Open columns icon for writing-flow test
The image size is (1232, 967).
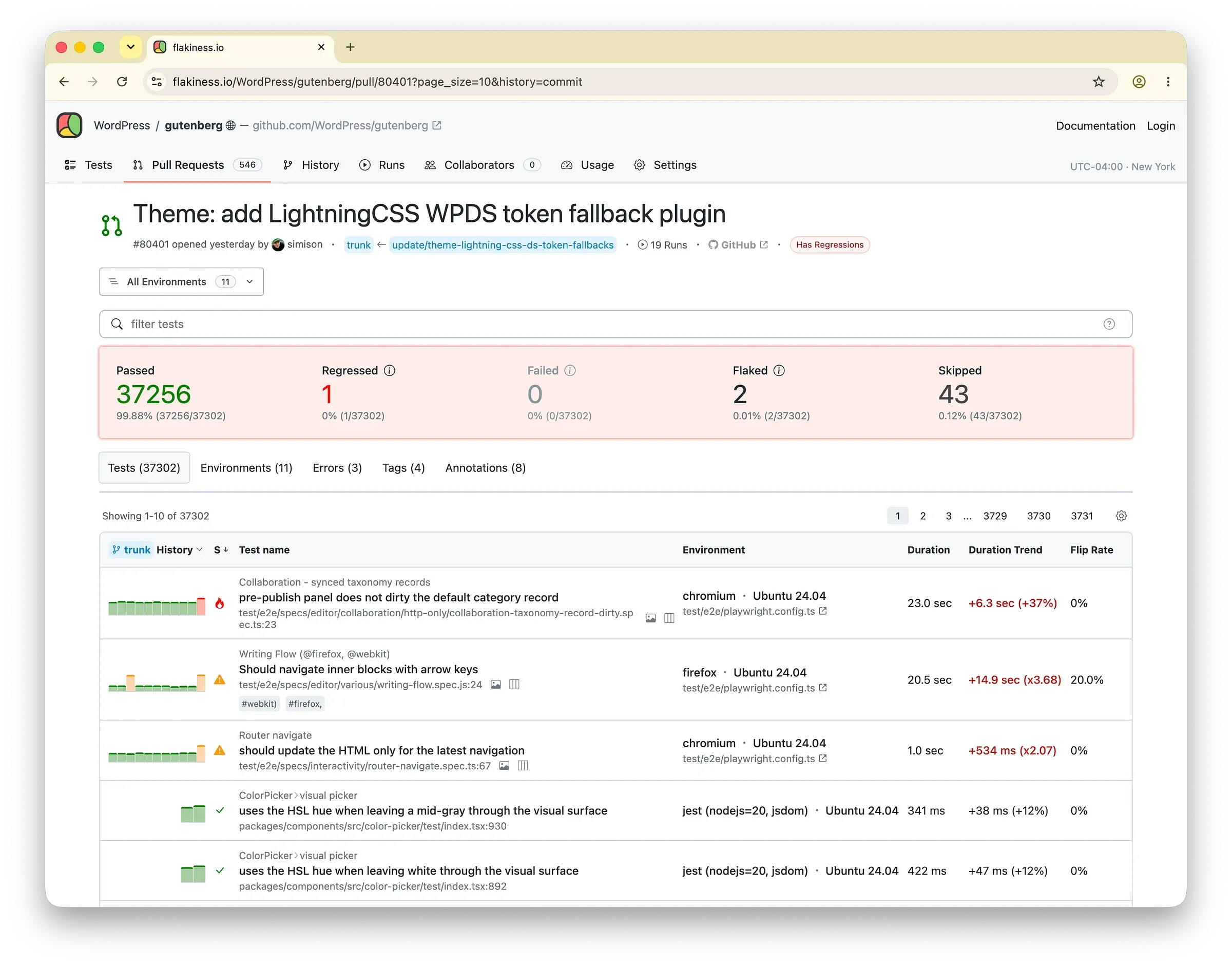[514, 685]
